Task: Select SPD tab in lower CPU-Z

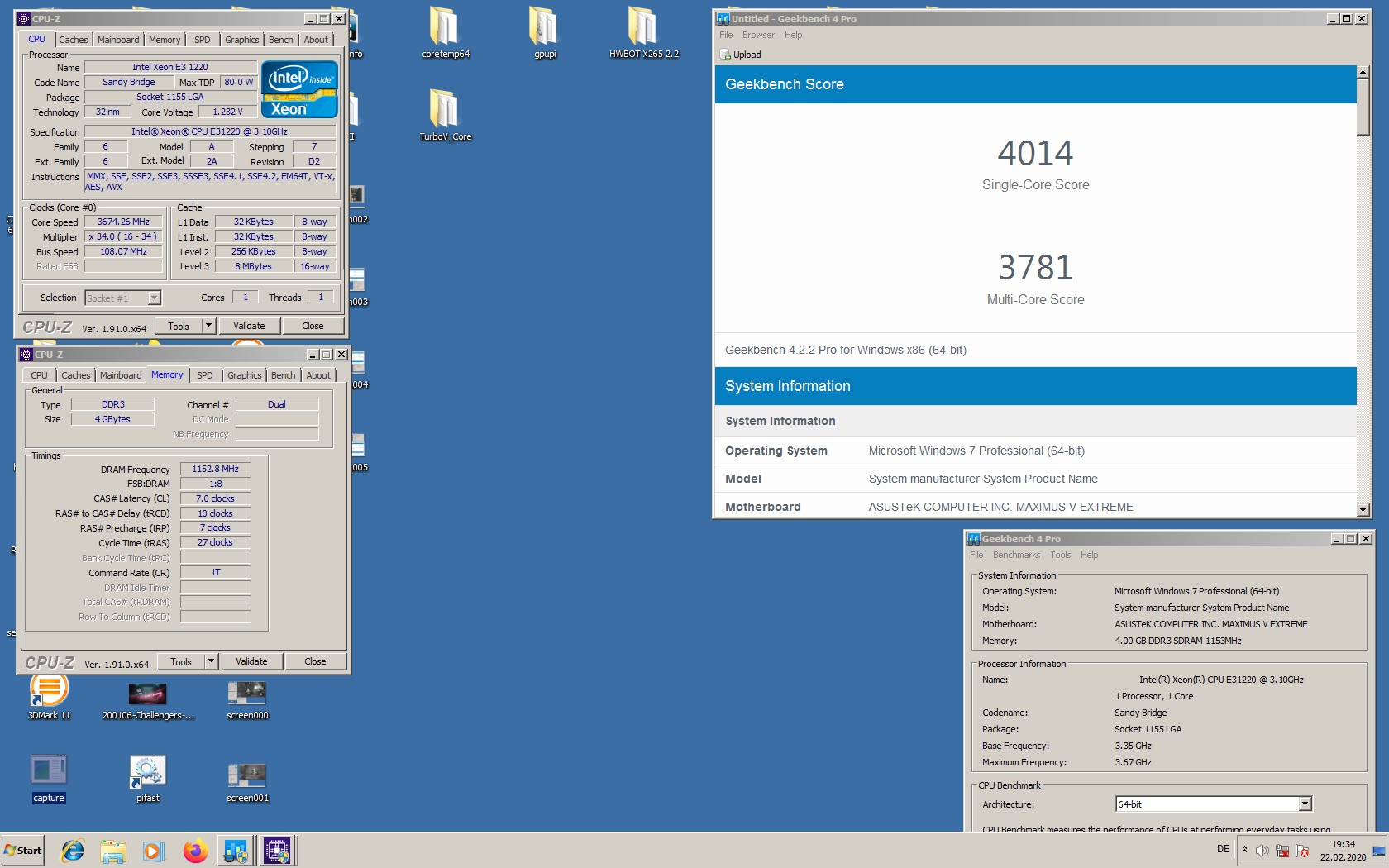Action: click(205, 375)
